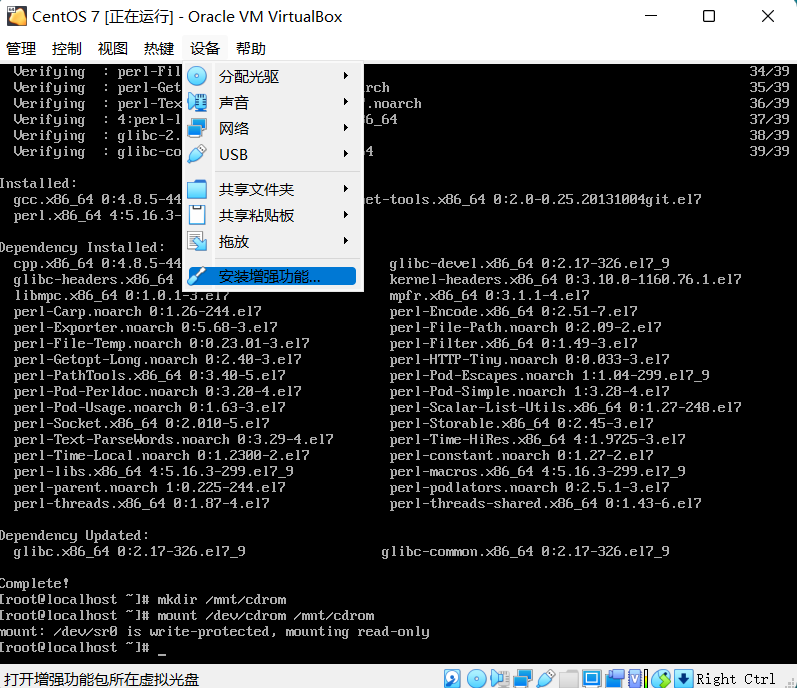This screenshot has width=797, height=688.
Task: Click the audio status bar icon
Action: click(x=500, y=678)
